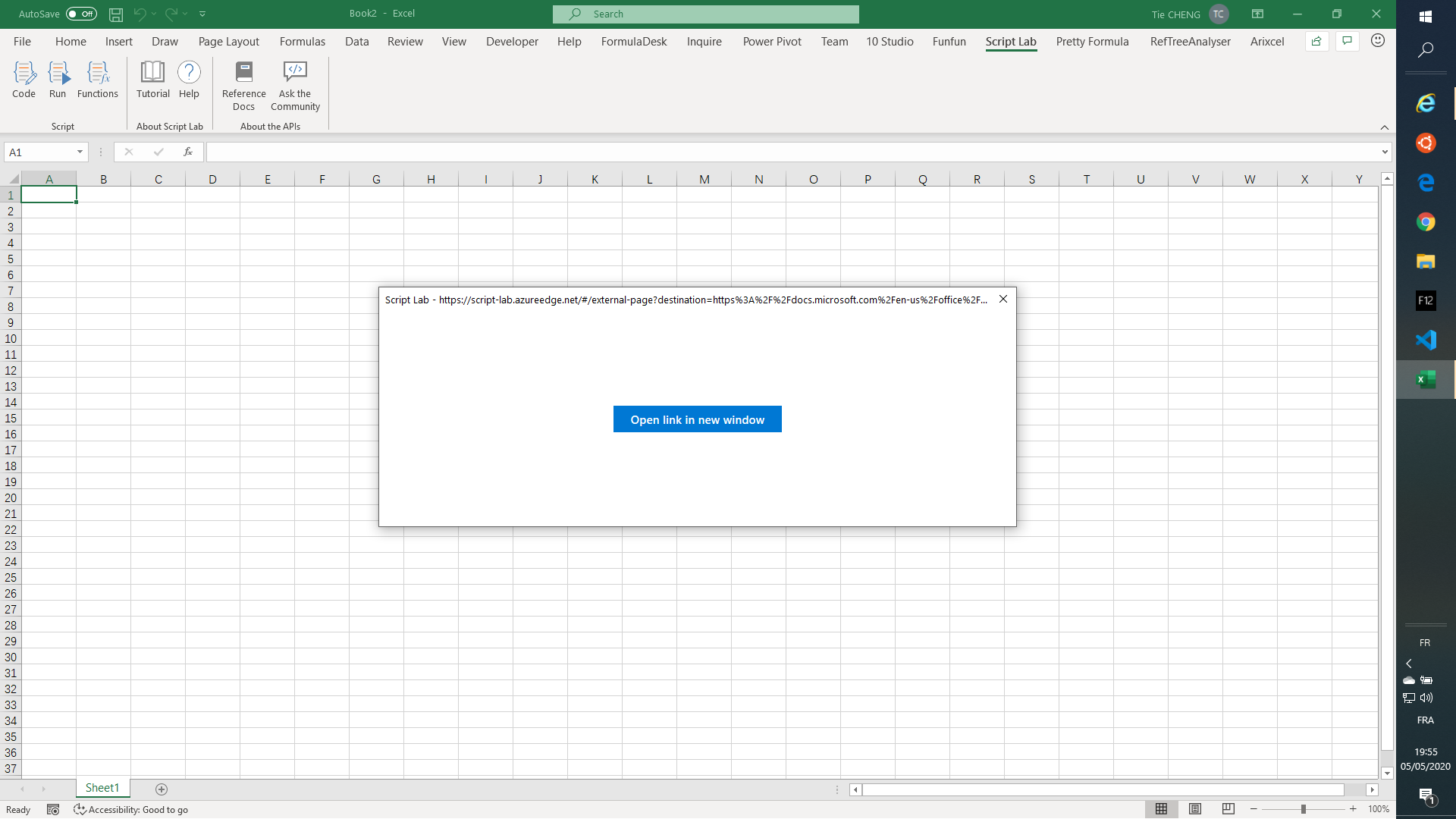Switch to Page Break Preview icon
This screenshot has width=1456, height=819.
pos(1228,809)
